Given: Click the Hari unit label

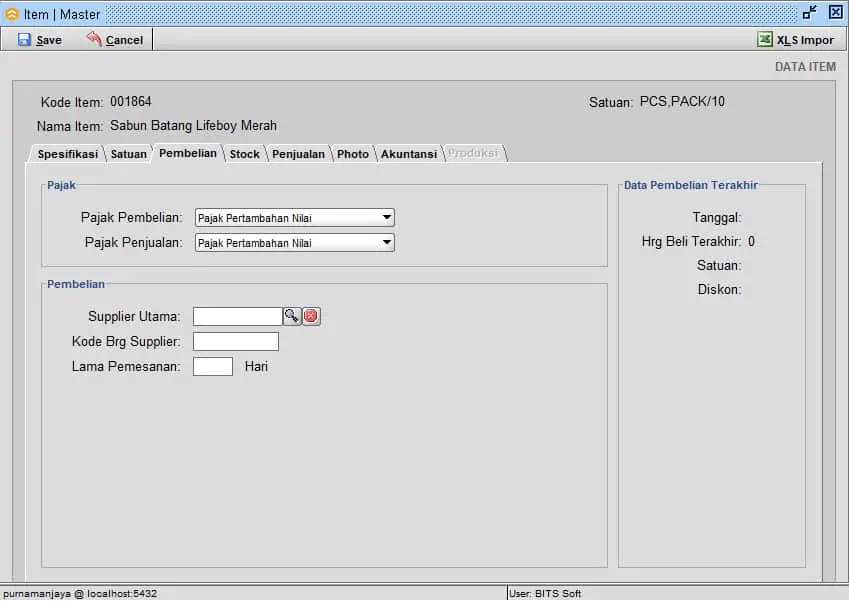Looking at the screenshot, I should [256, 367].
